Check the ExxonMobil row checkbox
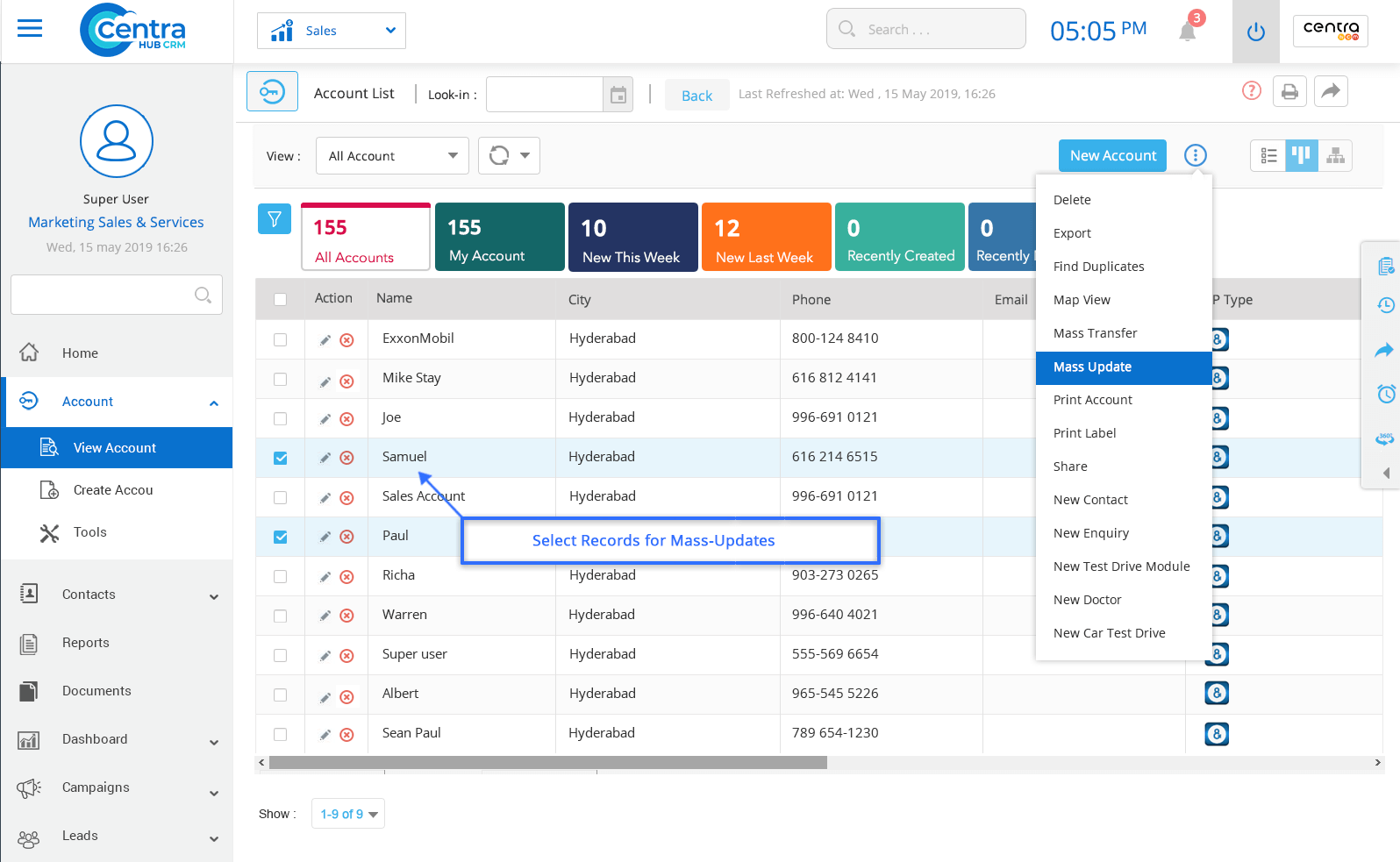 tap(280, 339)
